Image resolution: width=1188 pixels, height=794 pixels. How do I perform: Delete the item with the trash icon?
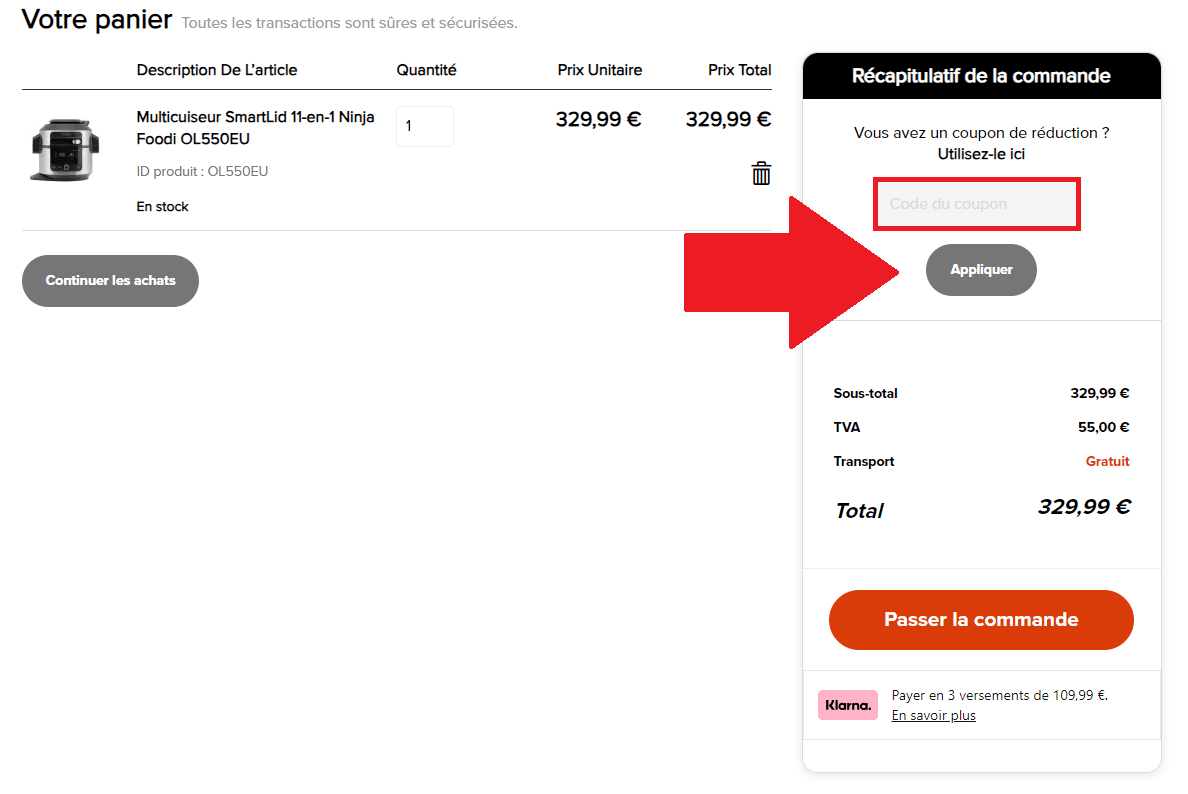pos(761,173)
